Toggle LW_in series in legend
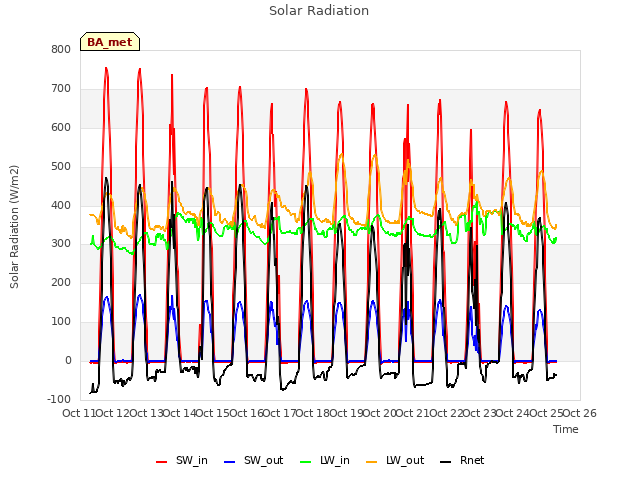 (325, 460)
